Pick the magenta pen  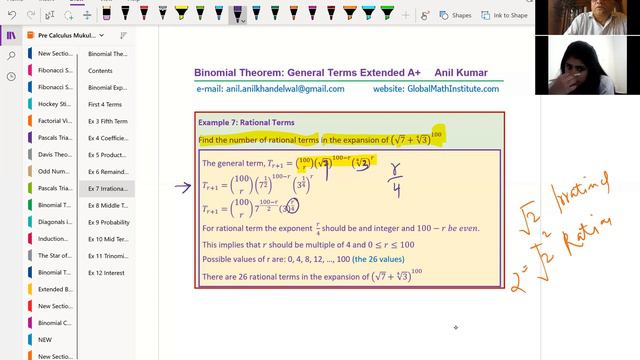312,14
